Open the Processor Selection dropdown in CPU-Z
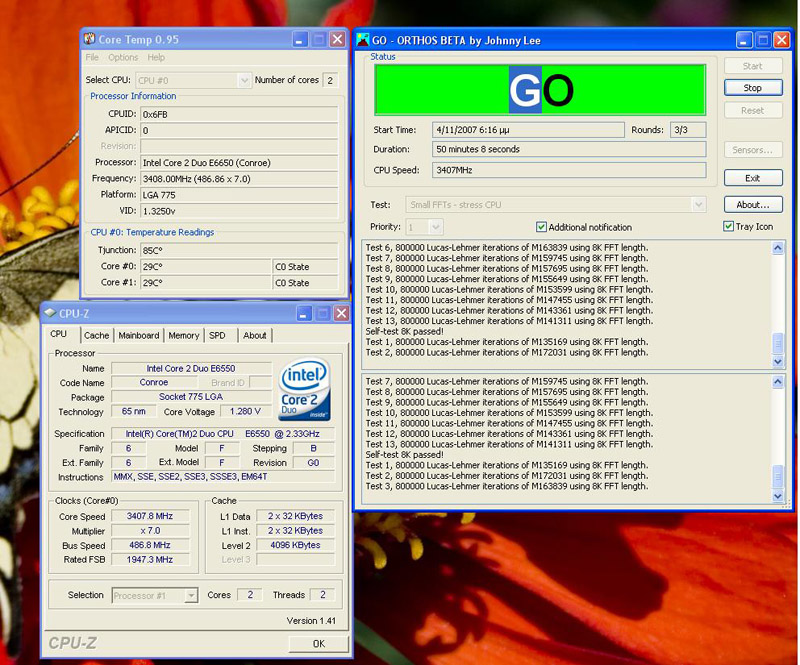 191,595
